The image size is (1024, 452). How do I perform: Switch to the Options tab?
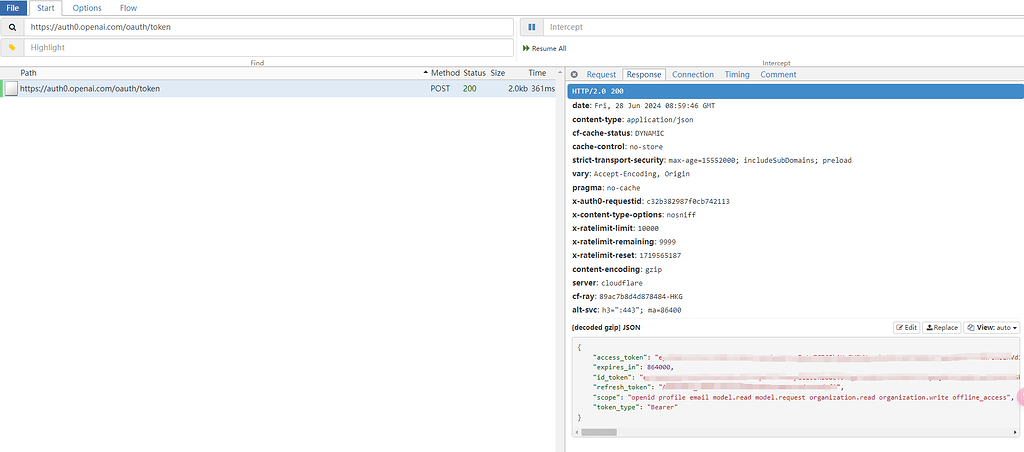(x=87, y=8)
